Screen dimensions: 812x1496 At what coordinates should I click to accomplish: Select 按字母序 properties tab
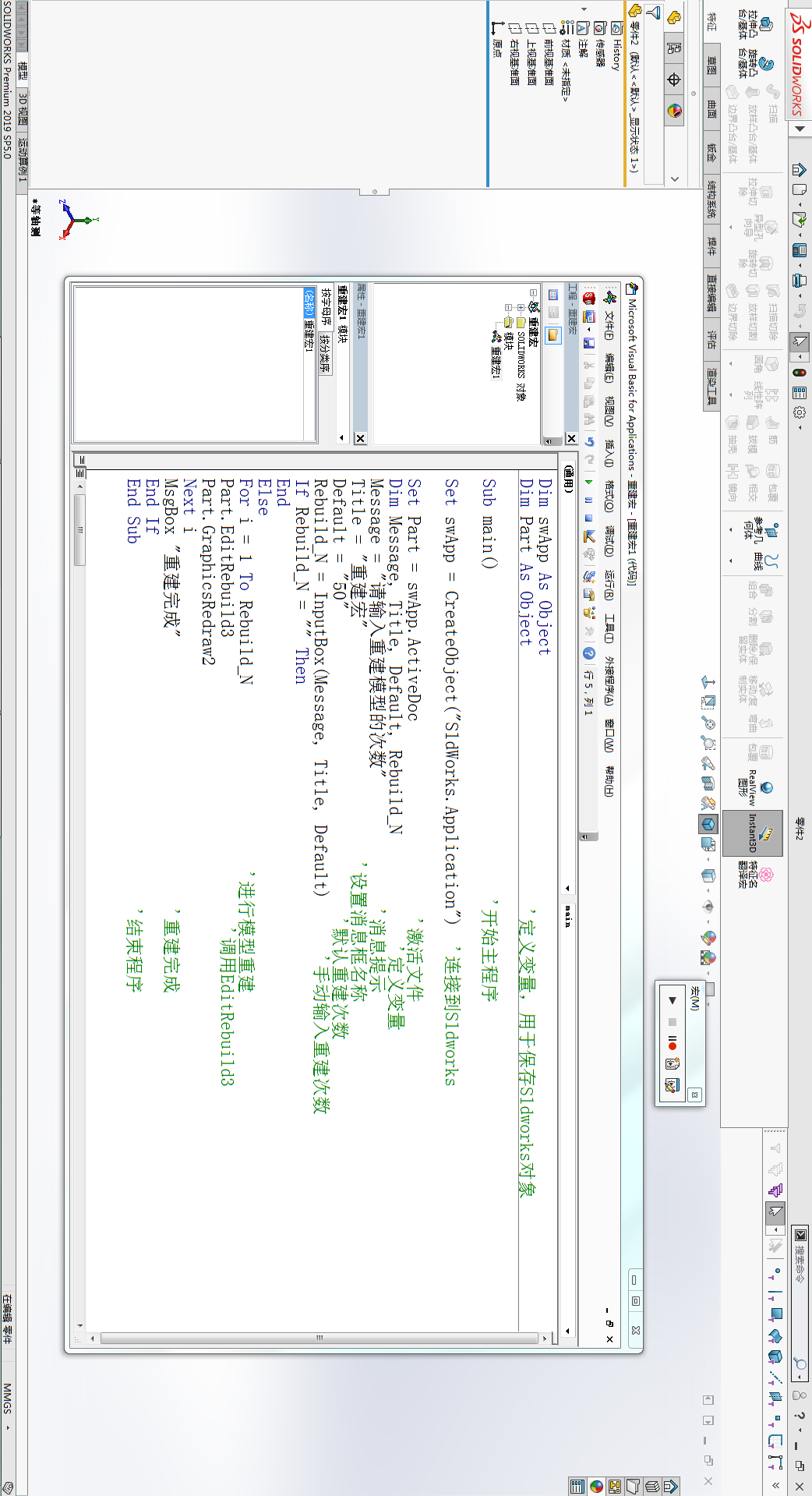327,307
